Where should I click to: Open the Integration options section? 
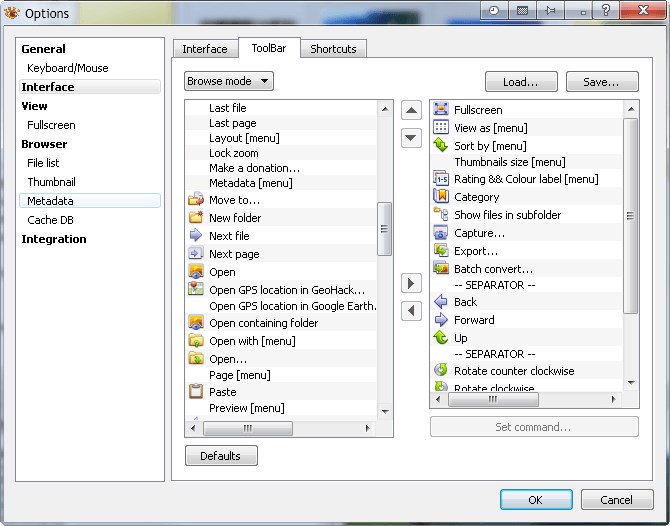[54, 239]
